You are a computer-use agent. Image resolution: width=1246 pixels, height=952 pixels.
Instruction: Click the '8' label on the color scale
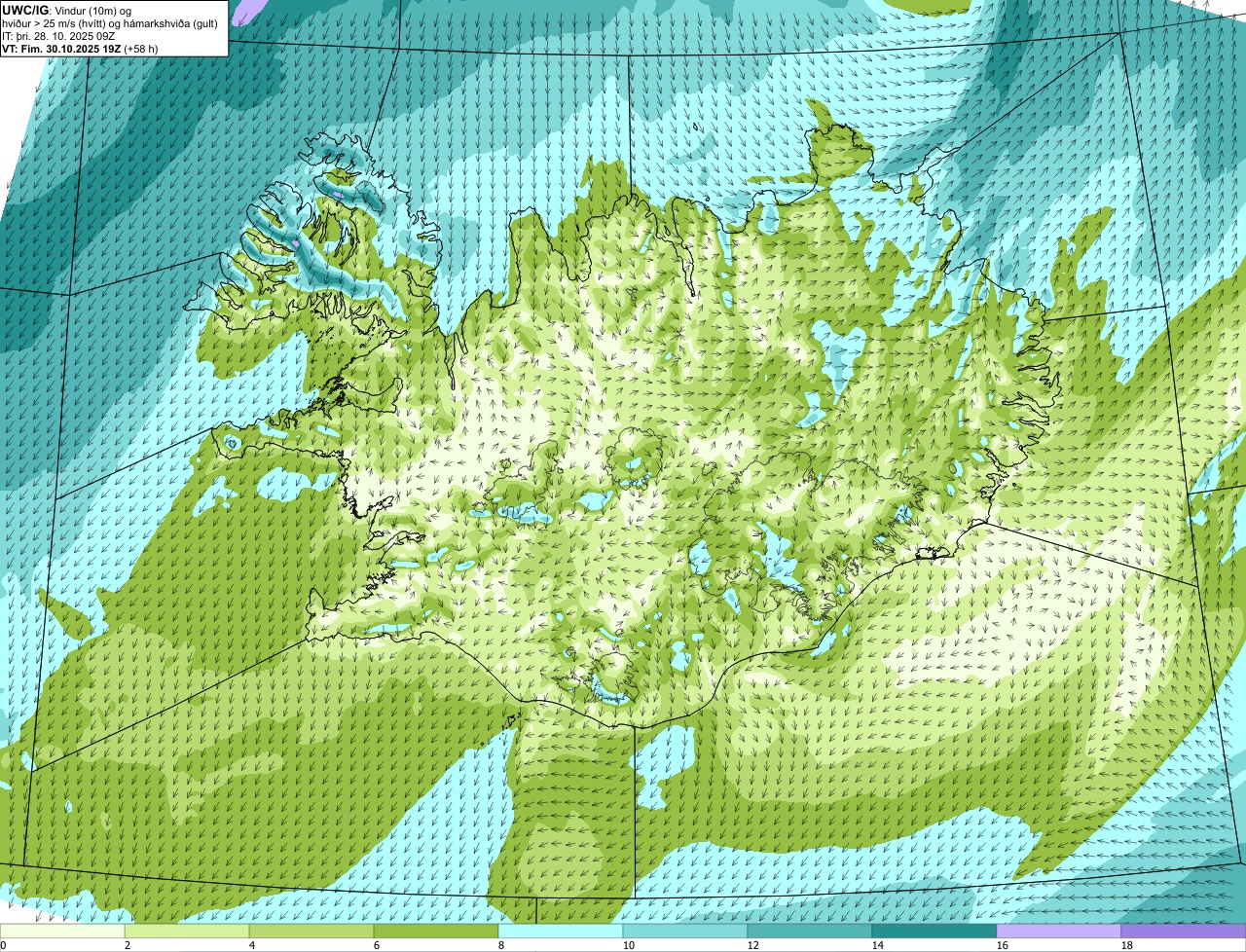click(x=501, y=945)
